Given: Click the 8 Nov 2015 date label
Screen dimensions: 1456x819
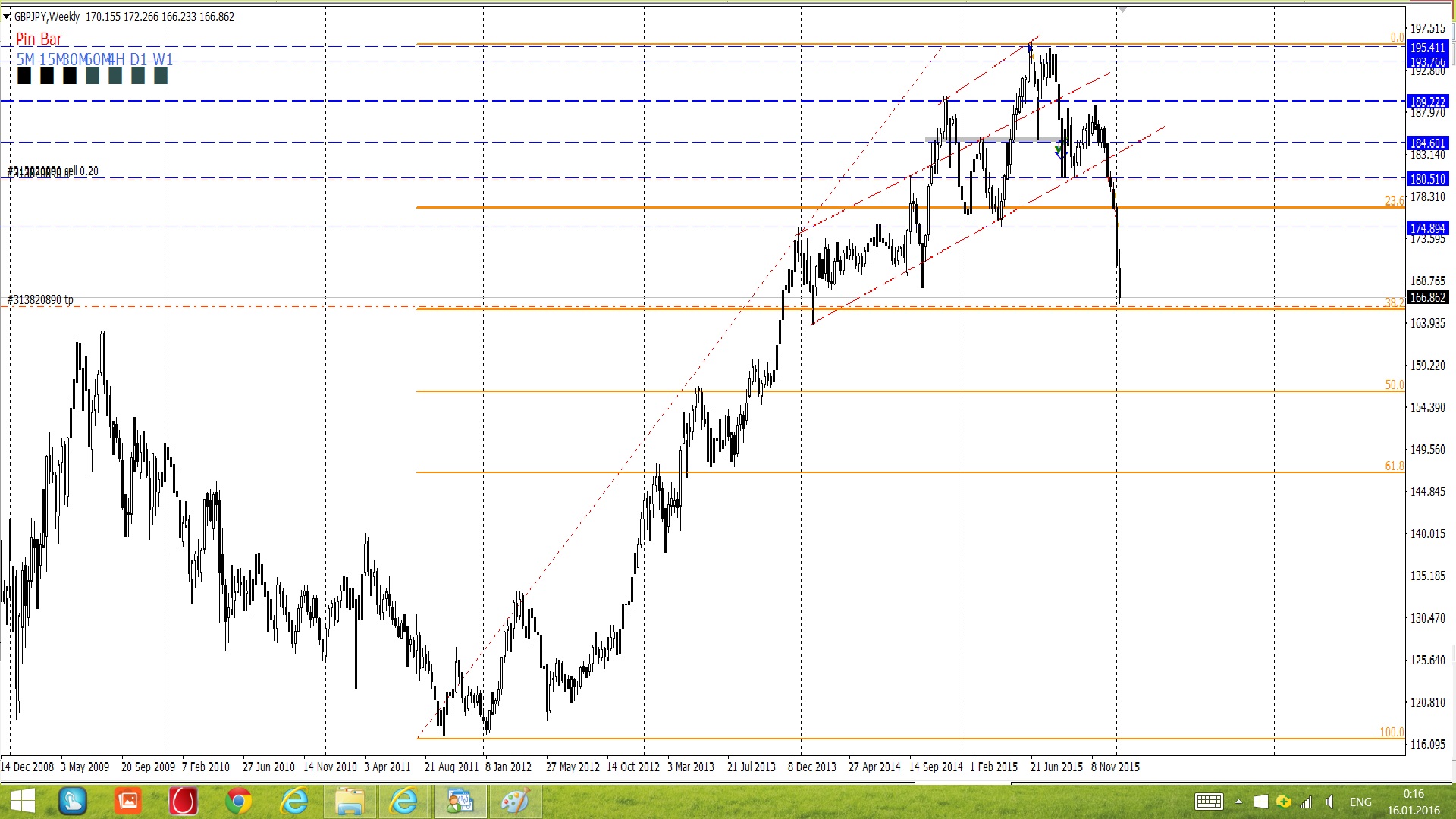Looking at the screenshot, I should tap(1115, 767).
